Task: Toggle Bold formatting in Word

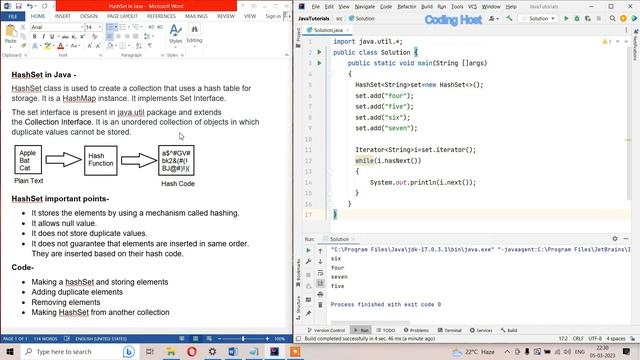Action: click(x=35, y=37)
